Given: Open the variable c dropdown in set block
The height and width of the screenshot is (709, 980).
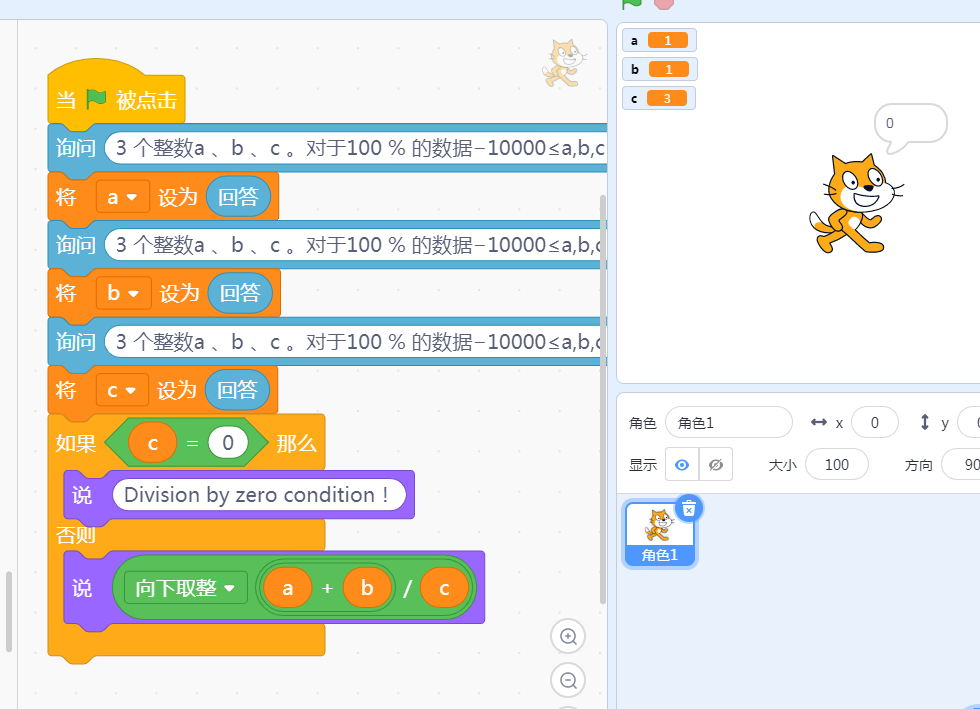Looking at the screenshot, I should 122,390.
